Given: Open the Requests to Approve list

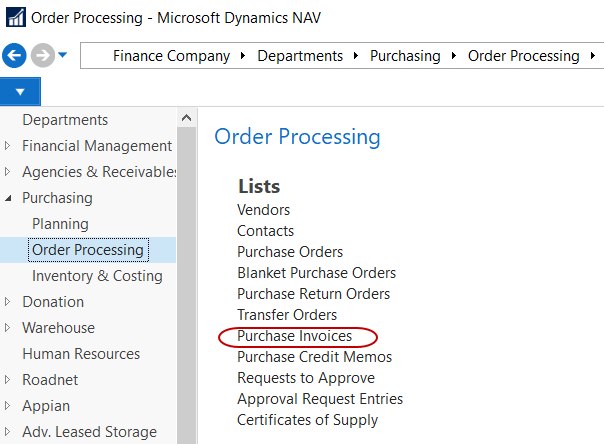Looking at the screenshot, I should click(x=306, y=378).
